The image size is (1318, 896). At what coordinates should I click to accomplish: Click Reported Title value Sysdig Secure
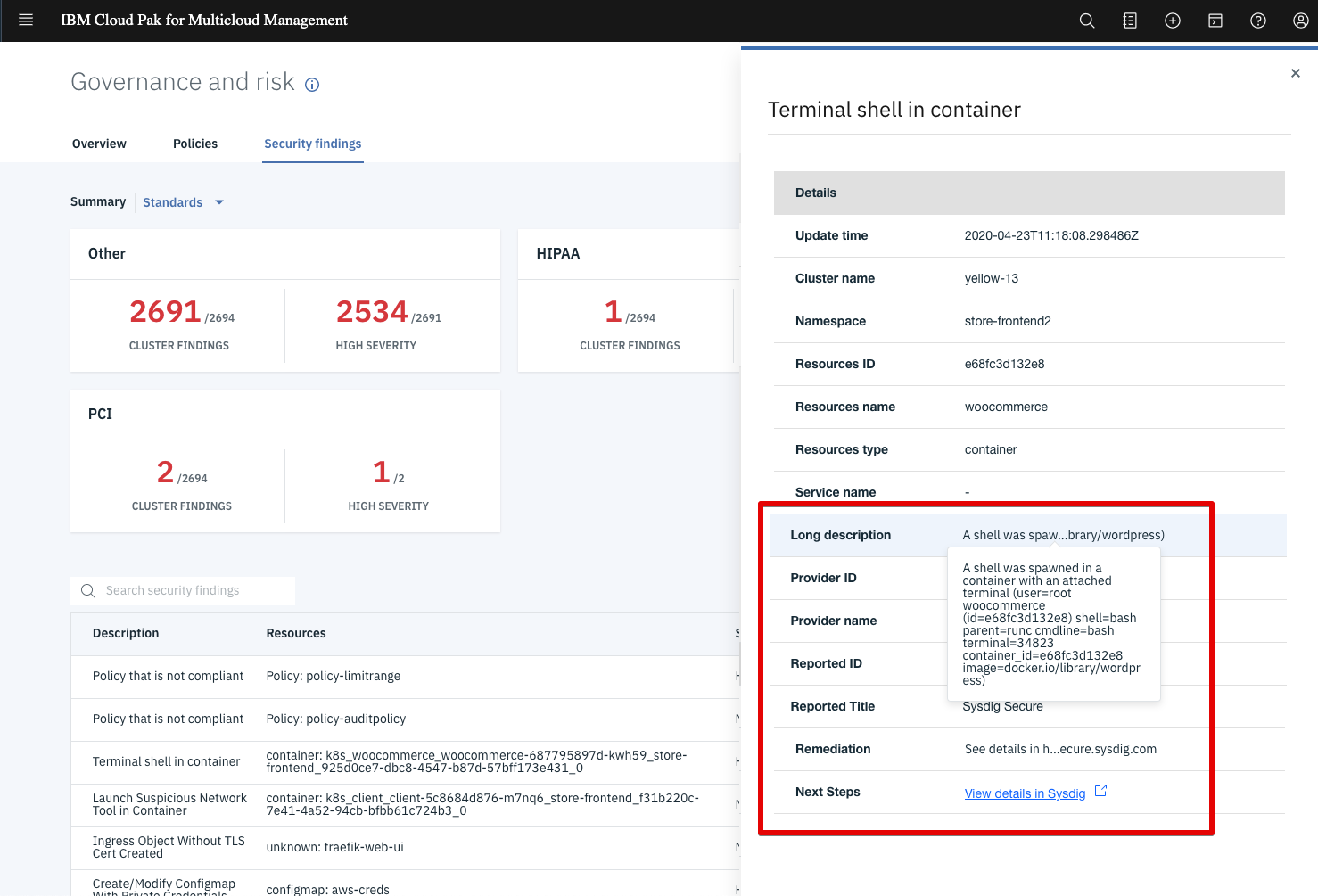tap(1002, 706)
